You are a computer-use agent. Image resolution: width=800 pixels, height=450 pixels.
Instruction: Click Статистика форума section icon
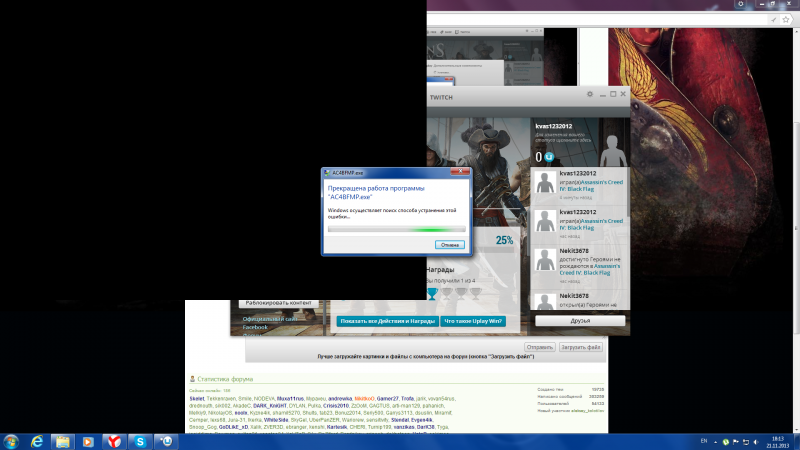pos(192,379)
